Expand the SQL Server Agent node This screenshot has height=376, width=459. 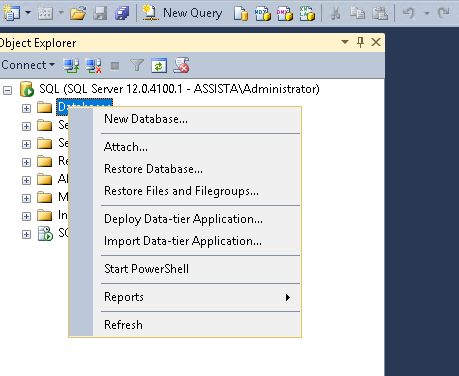tap(26, 234)
